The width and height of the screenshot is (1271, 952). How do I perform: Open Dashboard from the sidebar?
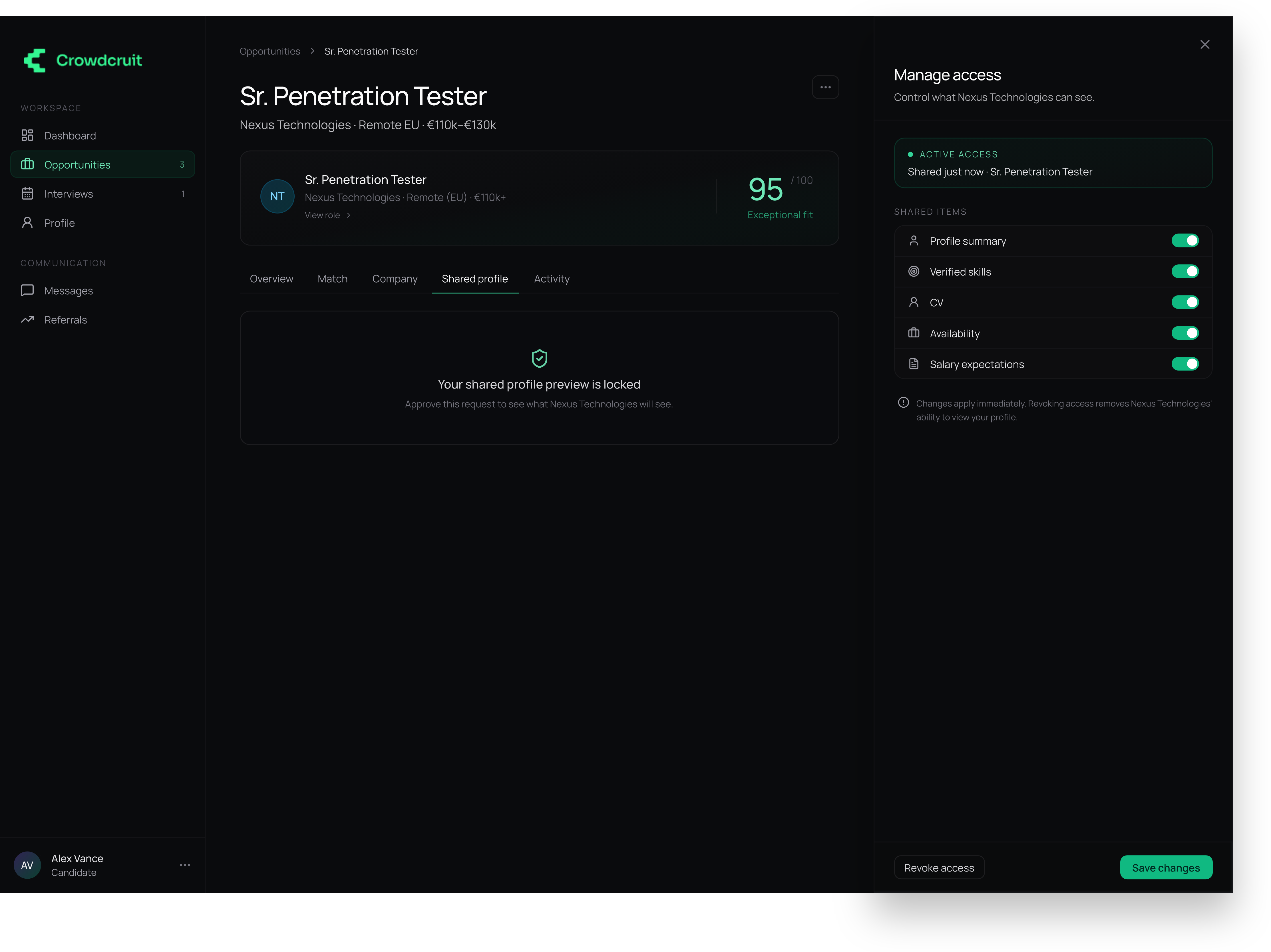(102, 136)
